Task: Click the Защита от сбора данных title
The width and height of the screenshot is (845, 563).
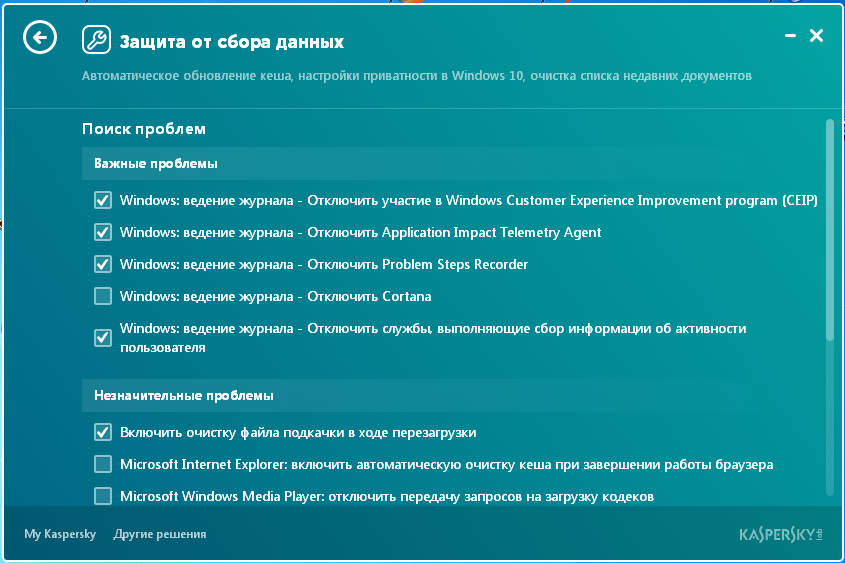Action: coord(232,41)
